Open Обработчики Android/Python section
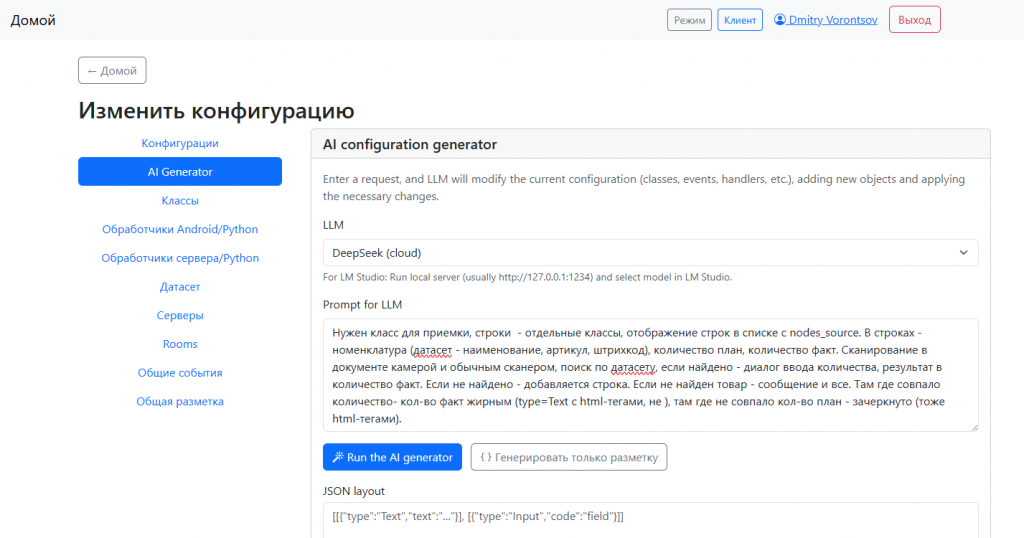This screenshot has height=538, width=1024. click(180, 229)
